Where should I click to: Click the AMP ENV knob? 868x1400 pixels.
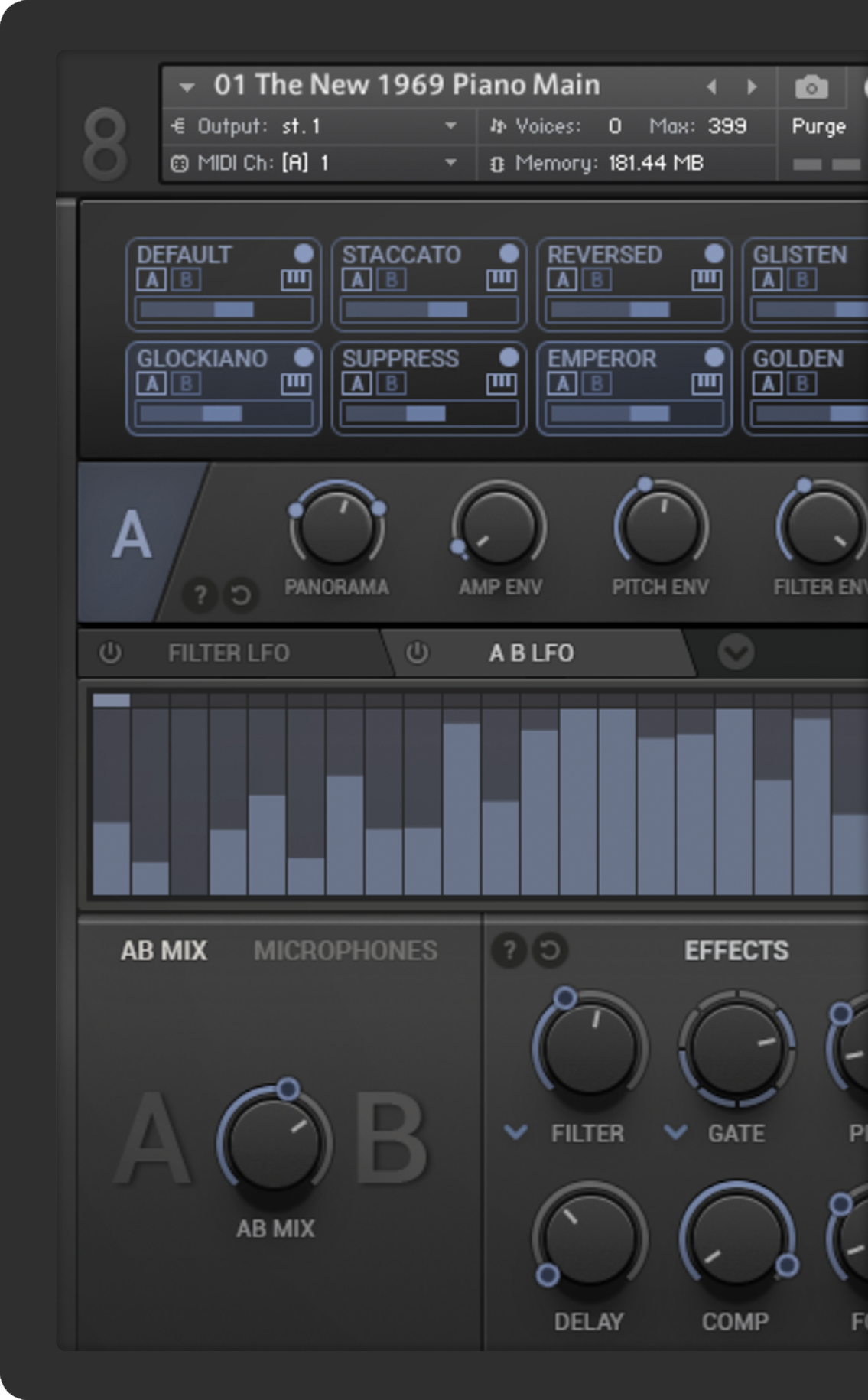point(499,528)
